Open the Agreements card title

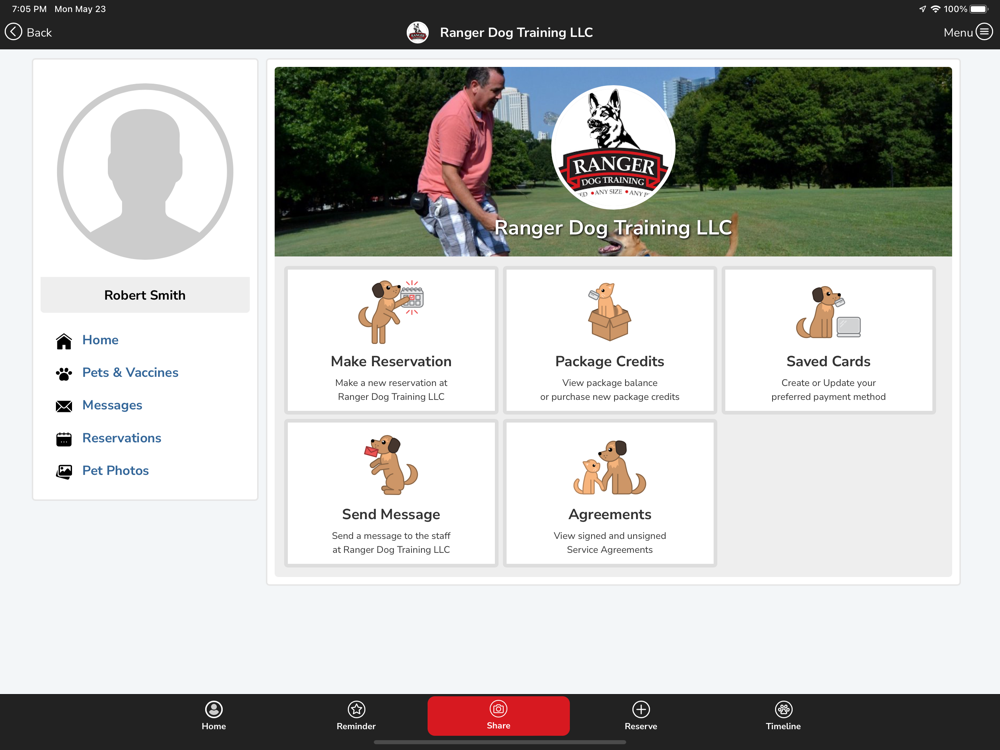pyautogui.click(x=610, y=515)
